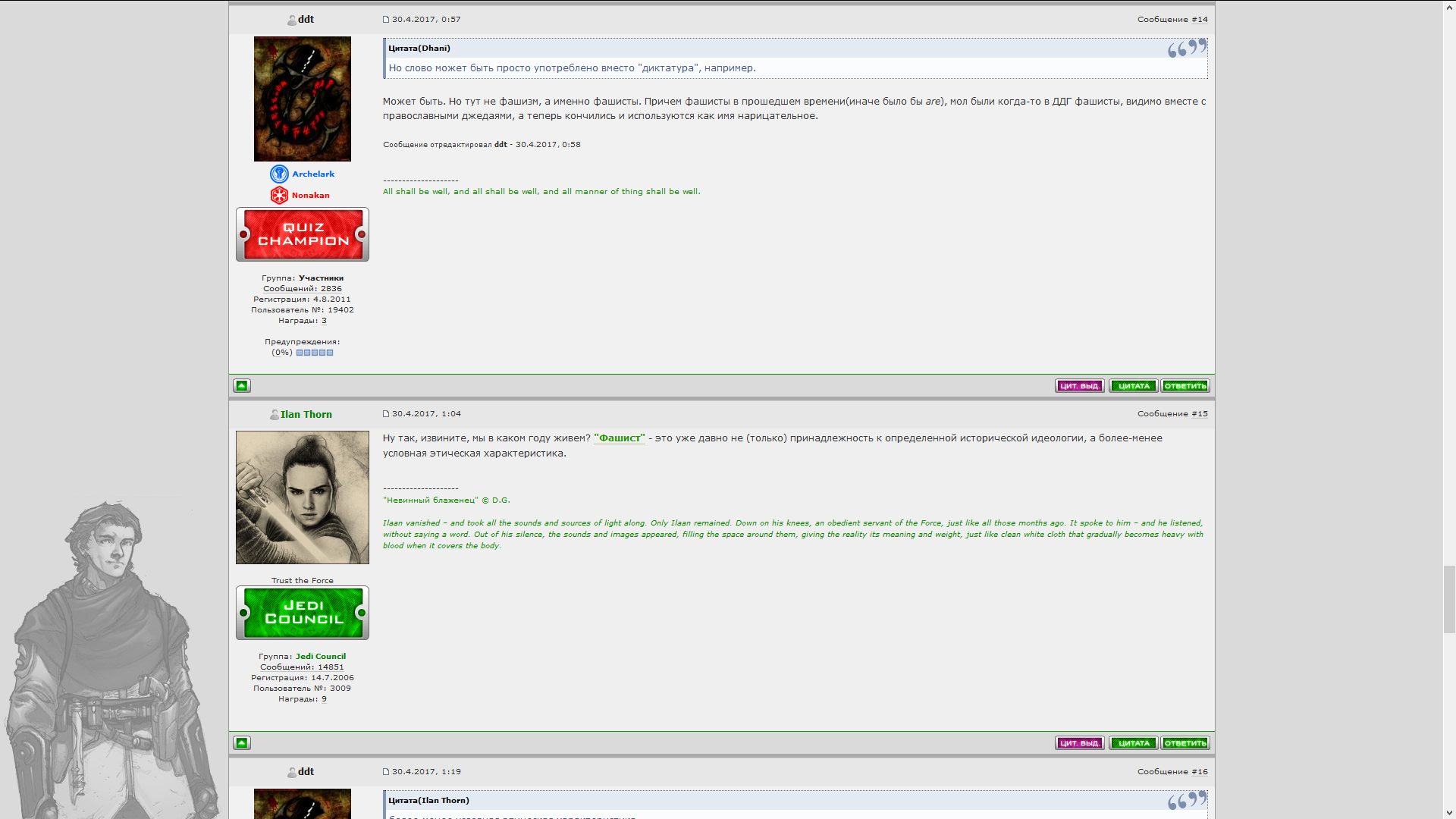This screenshot has height=819, width=1456.
Task: Click the "Trust the Force" caption
Action: coord(303,581)
